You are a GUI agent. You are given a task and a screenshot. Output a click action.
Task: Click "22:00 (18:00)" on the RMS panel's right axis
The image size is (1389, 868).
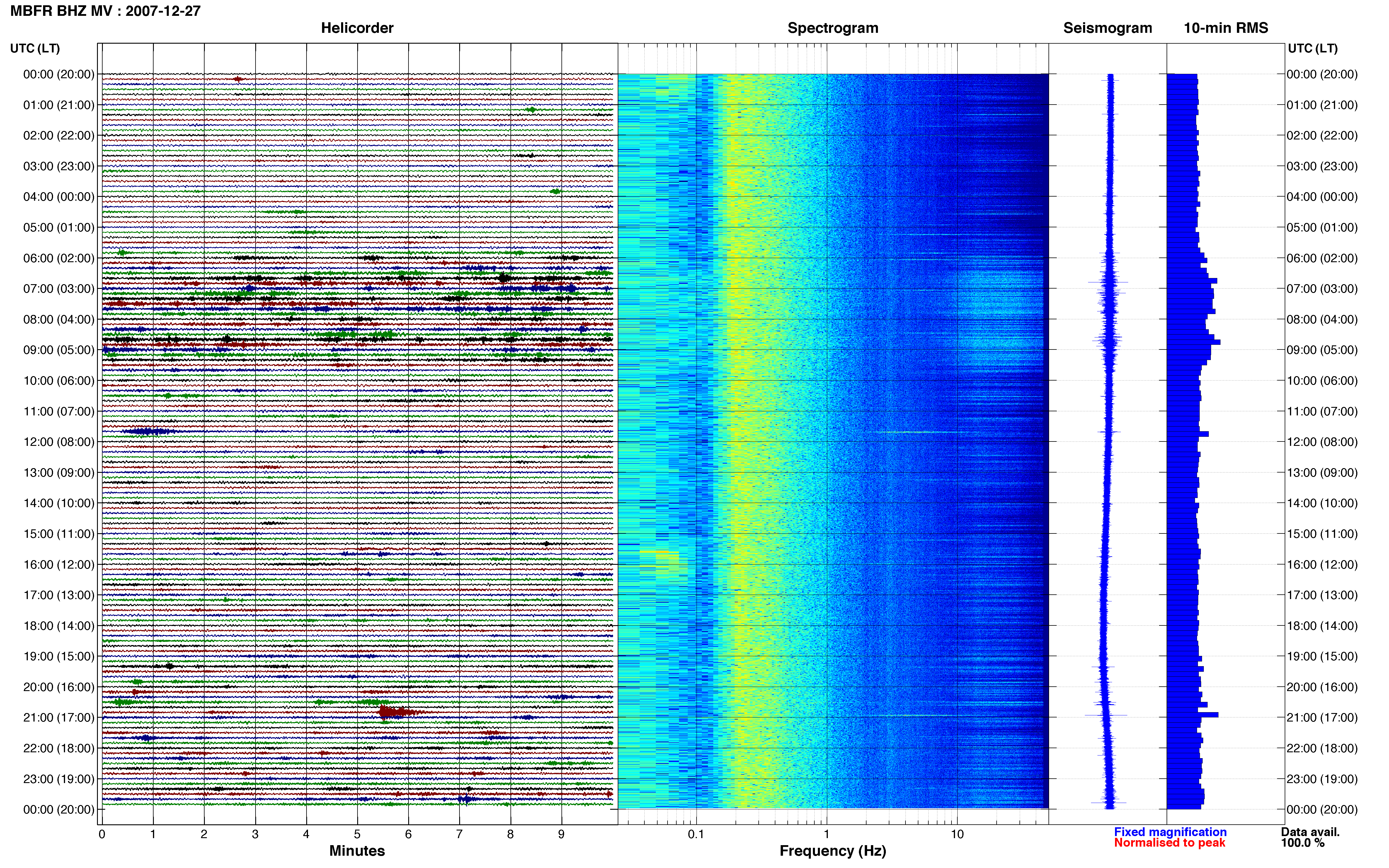[1322, 748]
